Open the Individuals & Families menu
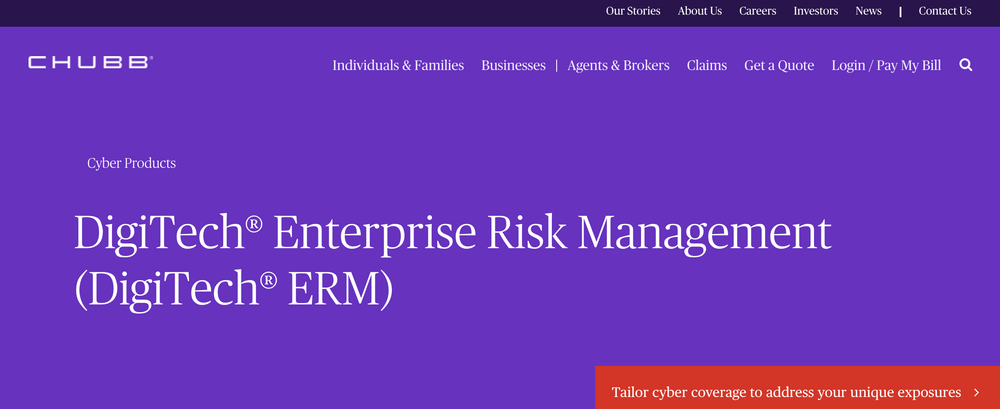 click(x=398, y=65)
